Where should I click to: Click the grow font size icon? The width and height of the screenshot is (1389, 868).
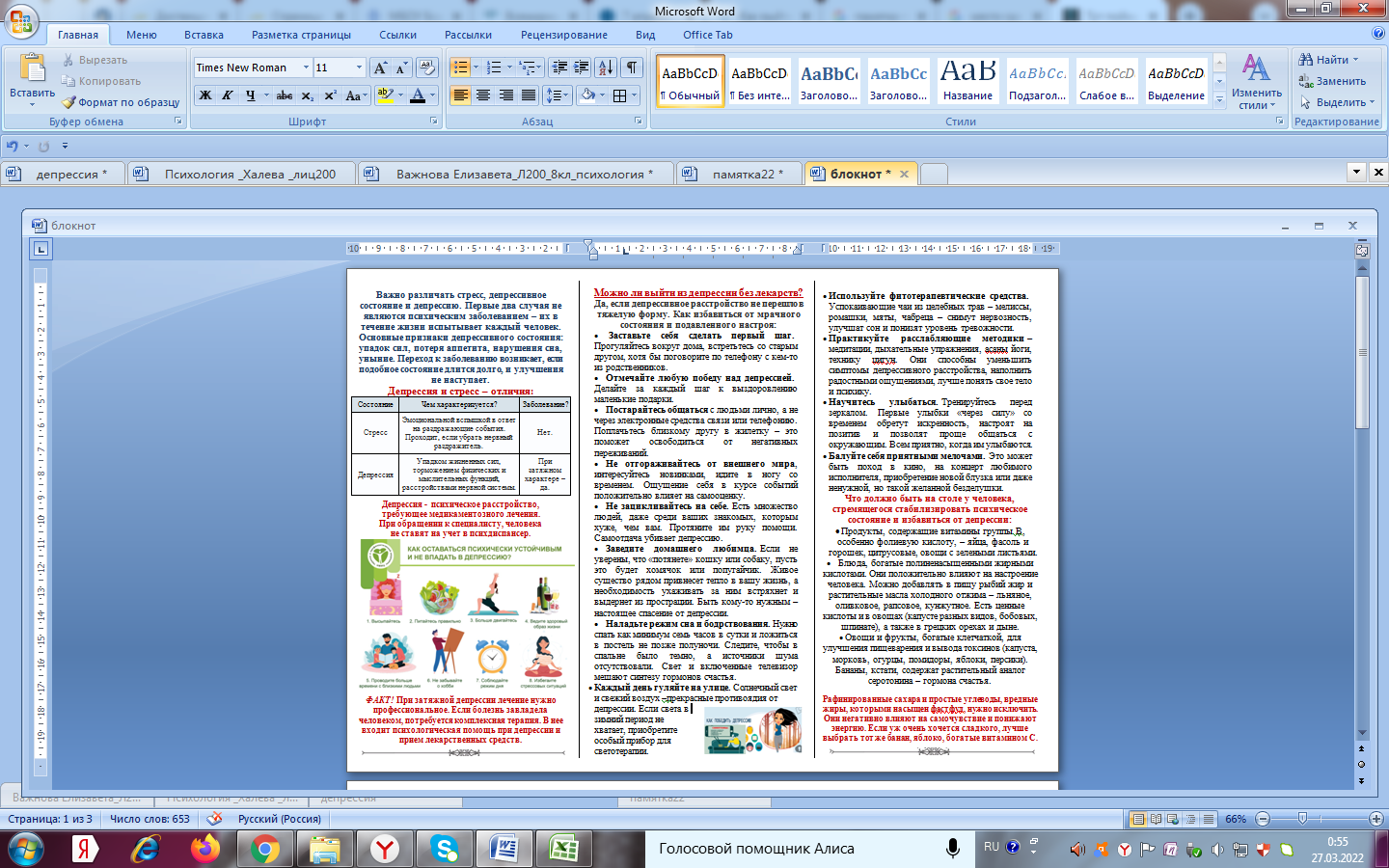click(380, 68)
